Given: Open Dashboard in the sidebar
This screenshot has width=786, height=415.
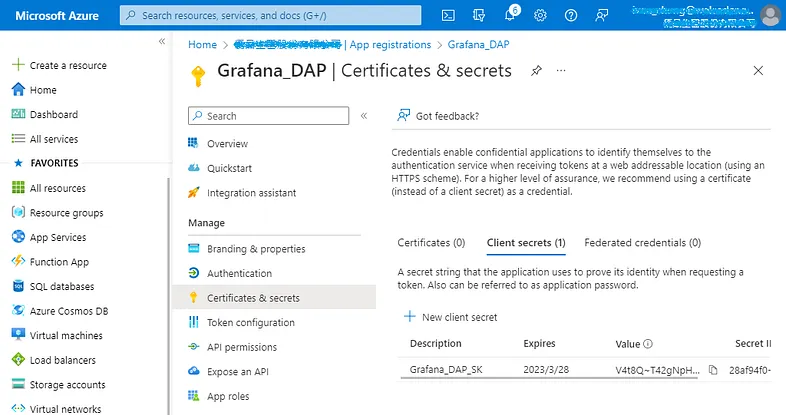Looking at the screenshot, I should coord(45,114).
